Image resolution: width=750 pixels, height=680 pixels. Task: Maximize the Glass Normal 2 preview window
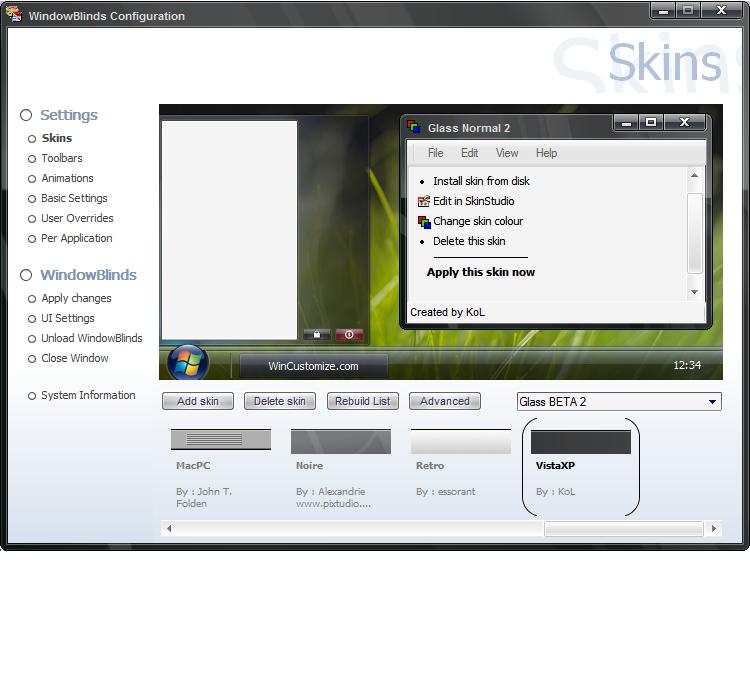(x=651, y=122)
